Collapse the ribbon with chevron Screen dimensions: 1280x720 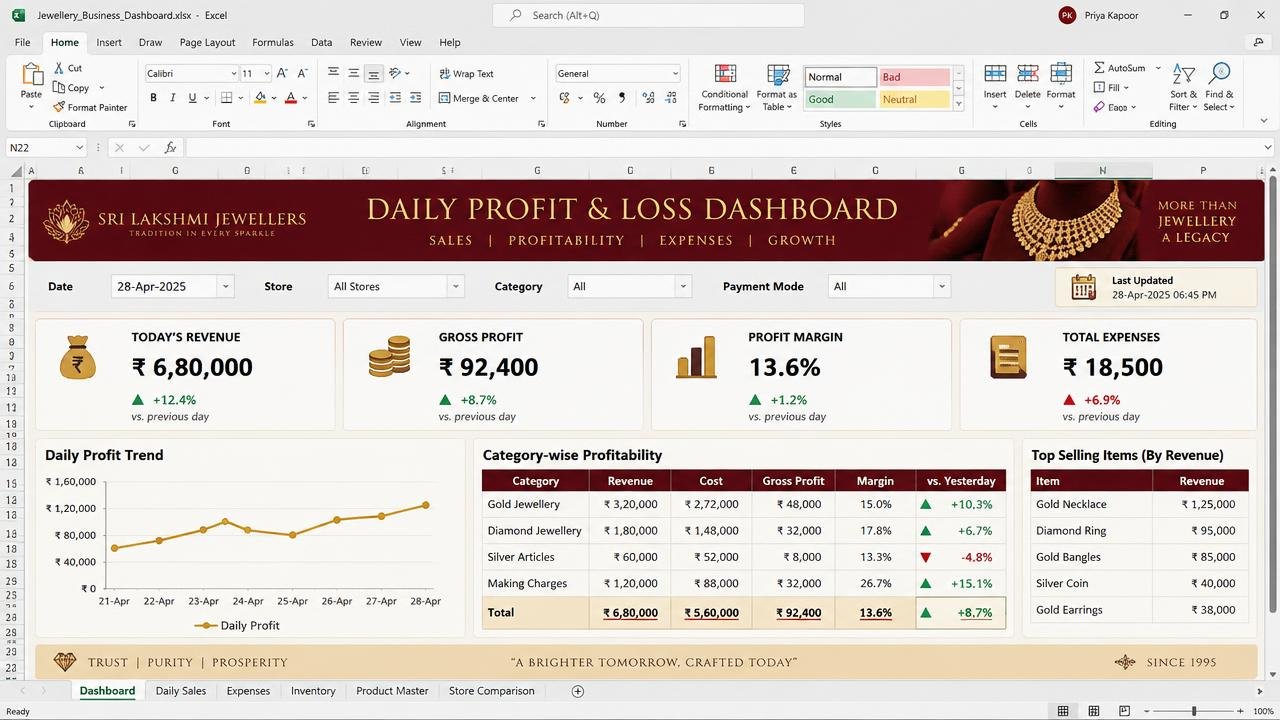click(1264, 121)
